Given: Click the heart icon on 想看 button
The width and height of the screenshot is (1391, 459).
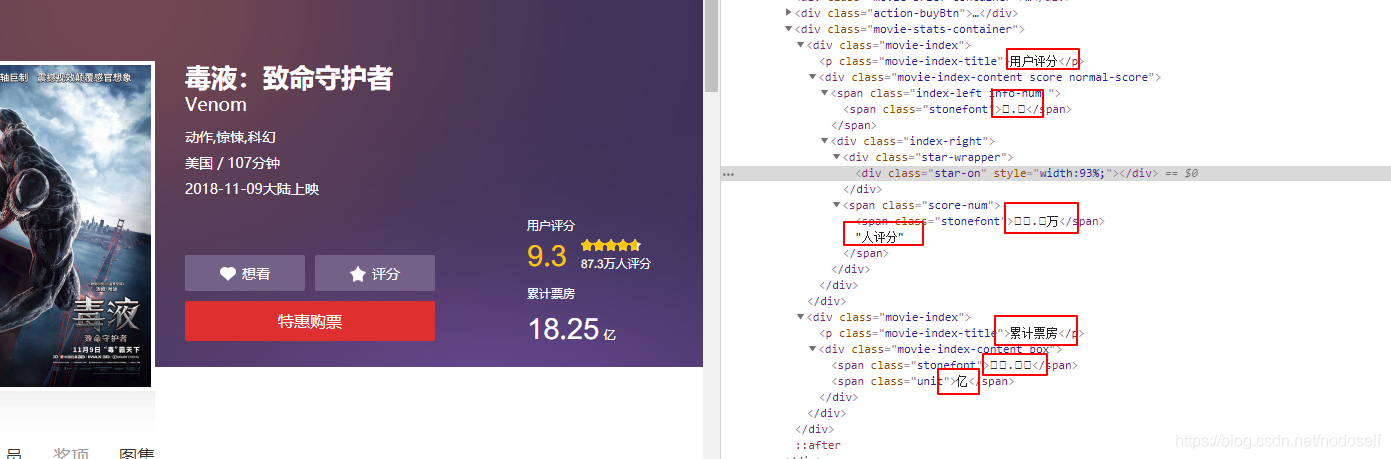Looking at the screenshot, I should coord(228,273).
